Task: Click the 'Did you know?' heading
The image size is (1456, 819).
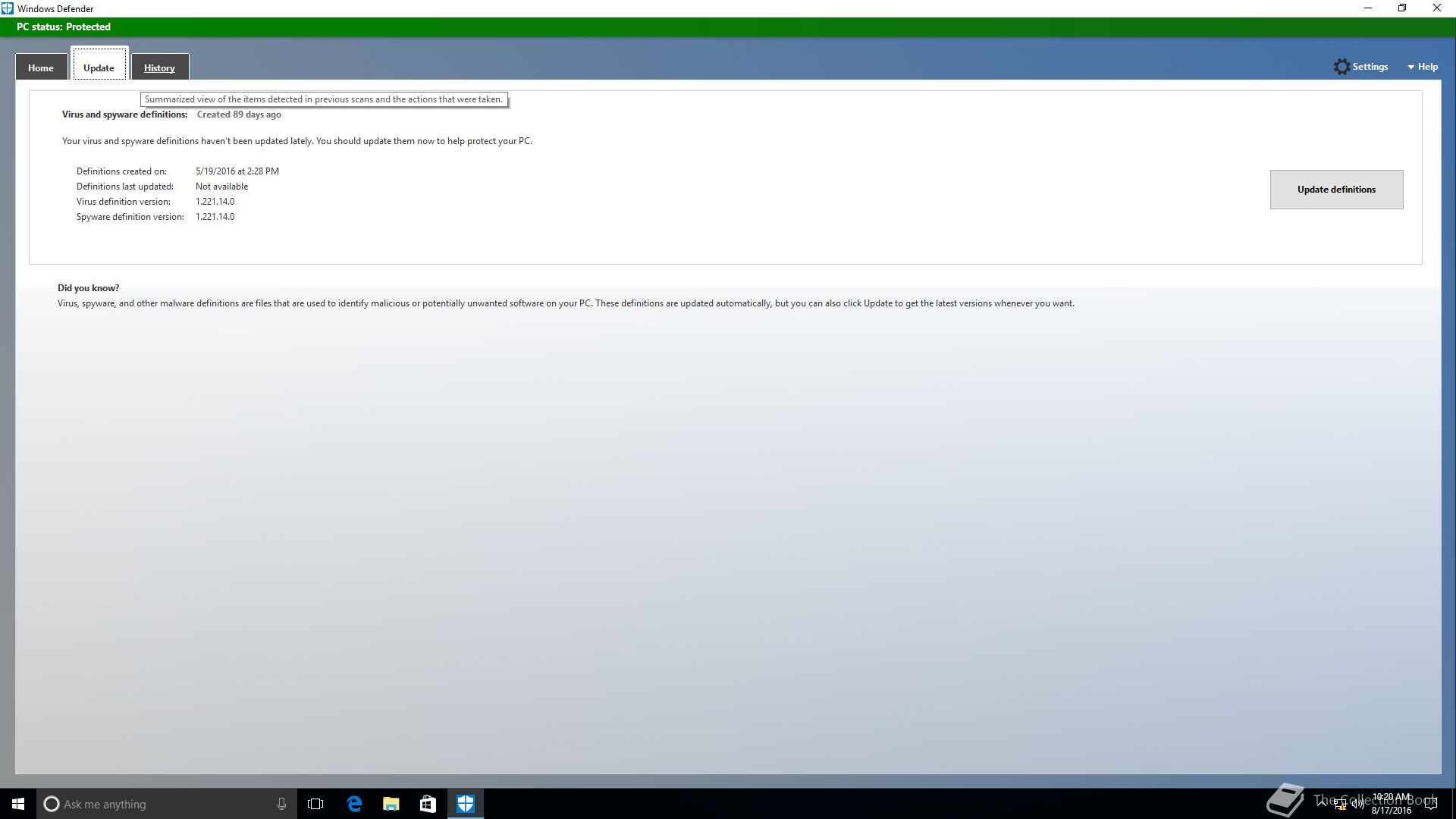Action: point(88,288)
